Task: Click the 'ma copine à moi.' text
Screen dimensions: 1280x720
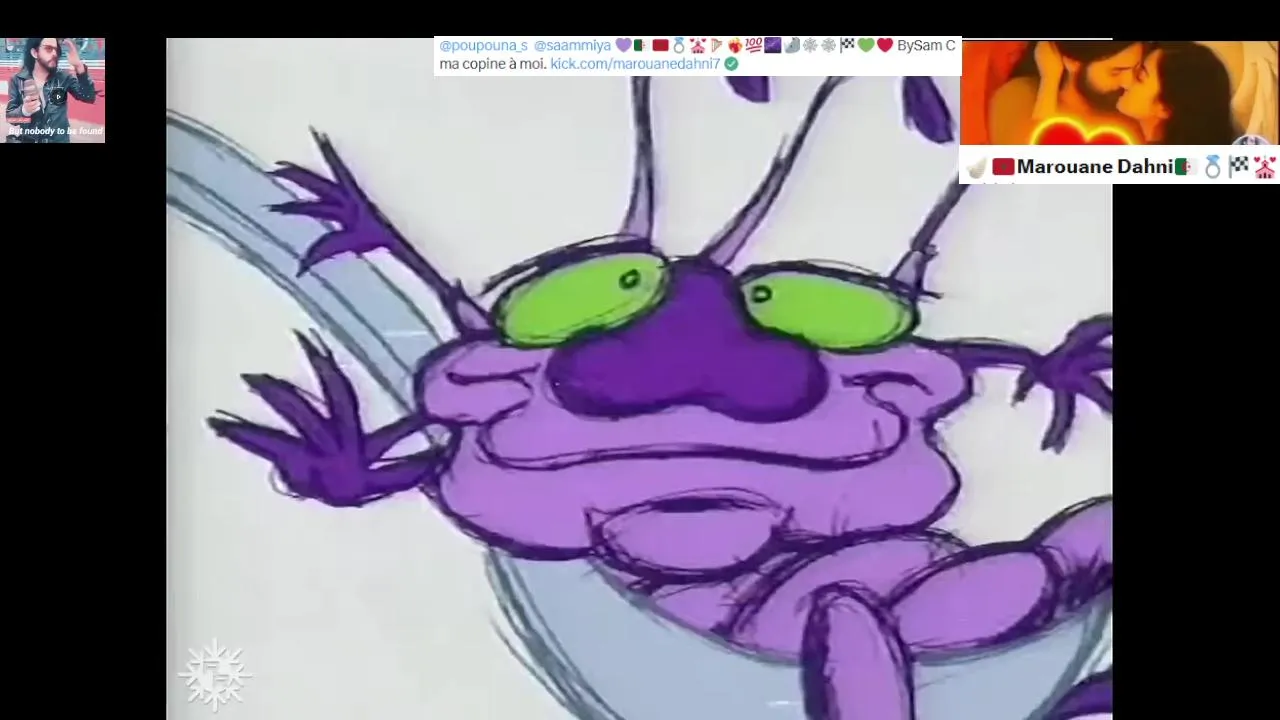Action: coord(493,64)
